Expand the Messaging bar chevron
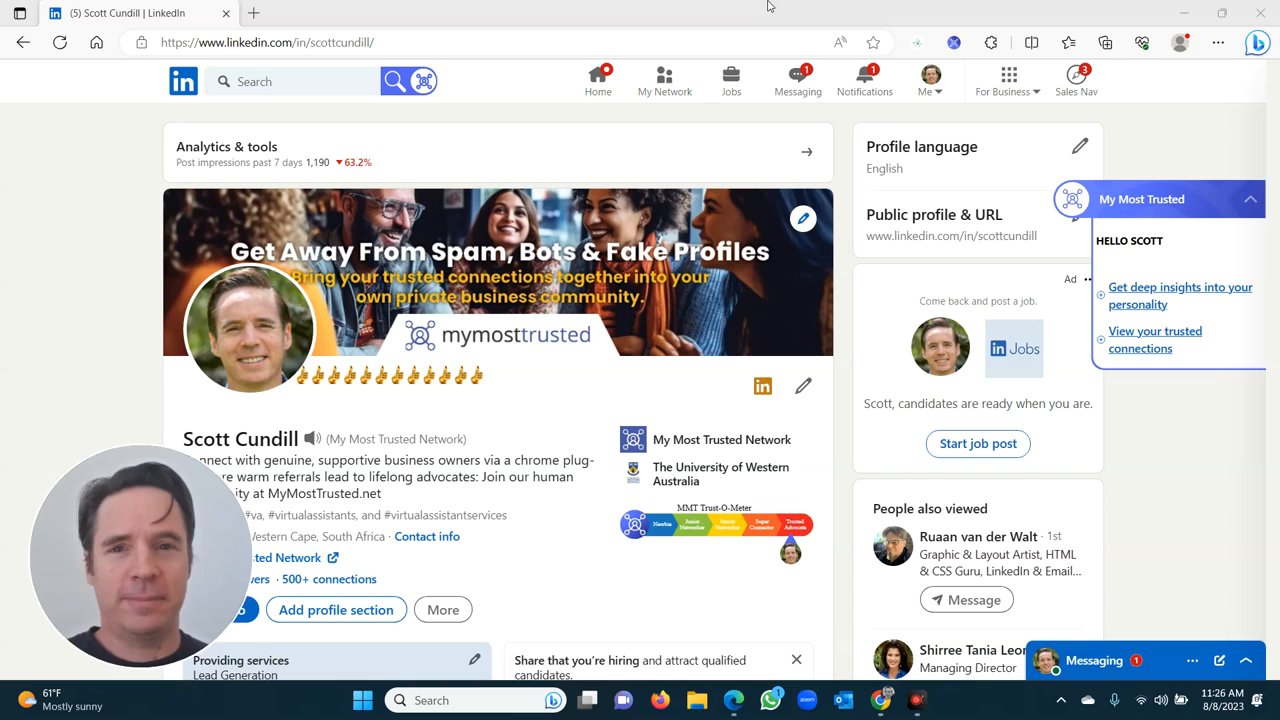 [x=1246, y=660]
